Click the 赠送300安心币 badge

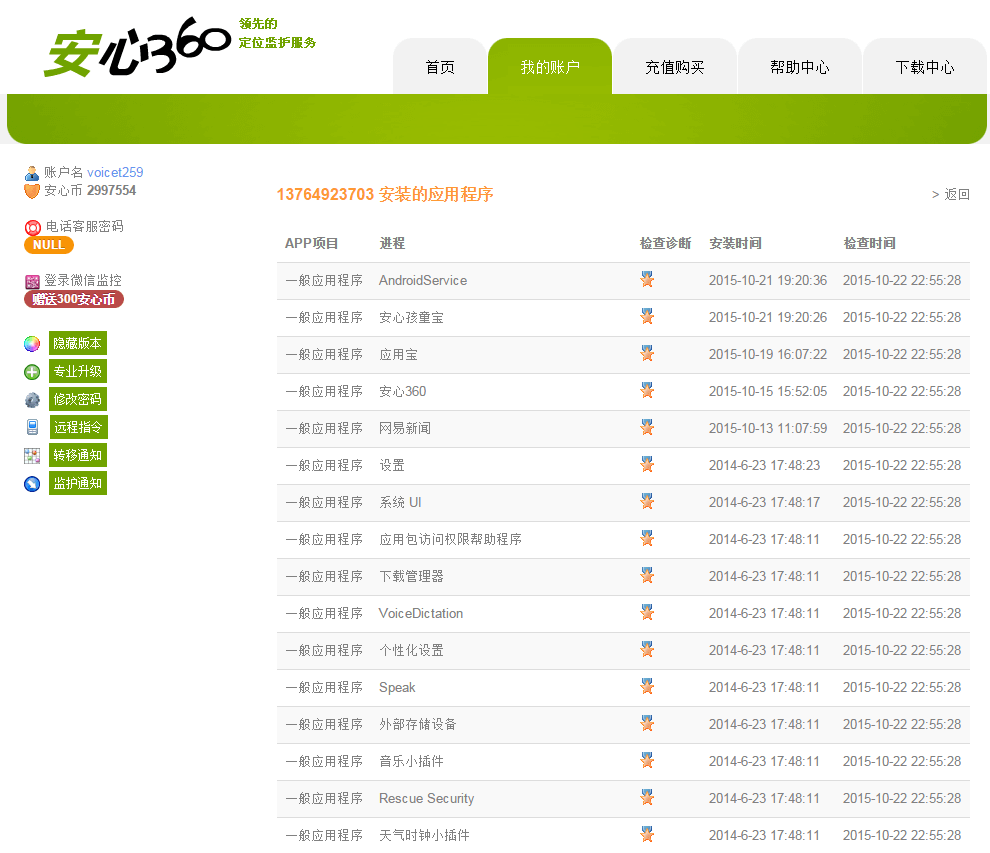74,299
